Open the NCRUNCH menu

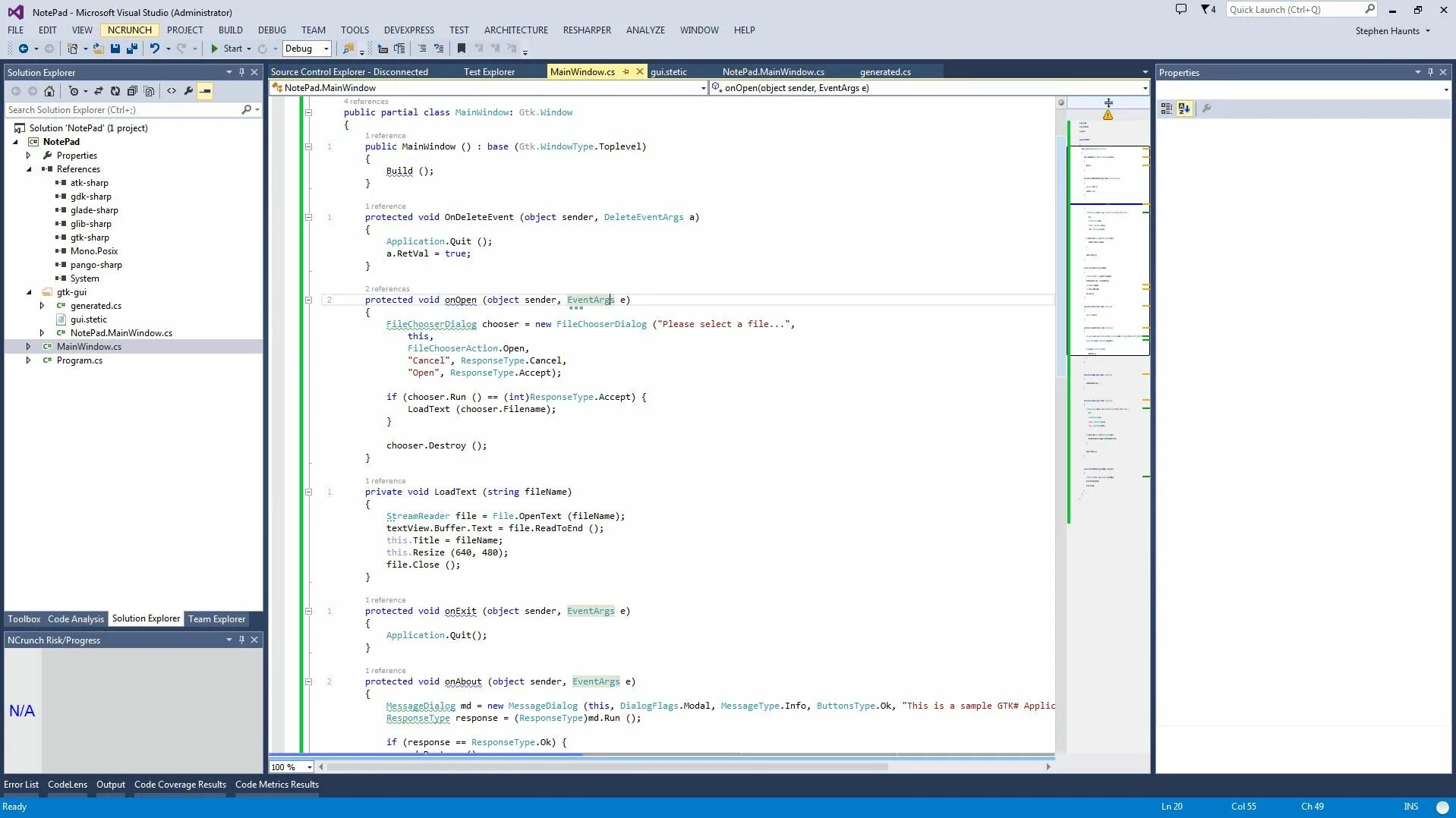[130, 30]
